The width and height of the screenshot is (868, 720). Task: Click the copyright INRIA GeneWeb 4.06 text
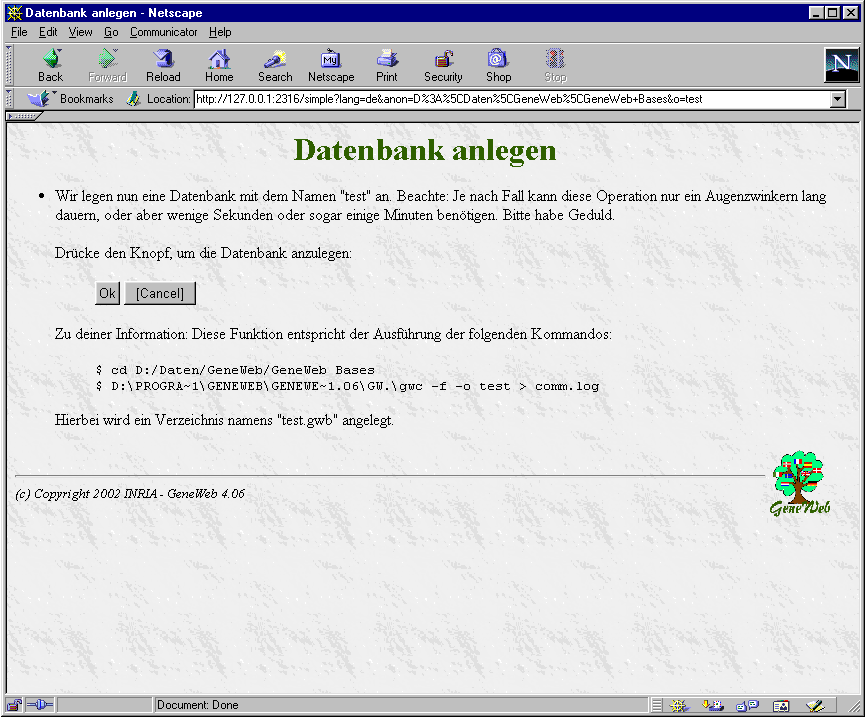130,494
